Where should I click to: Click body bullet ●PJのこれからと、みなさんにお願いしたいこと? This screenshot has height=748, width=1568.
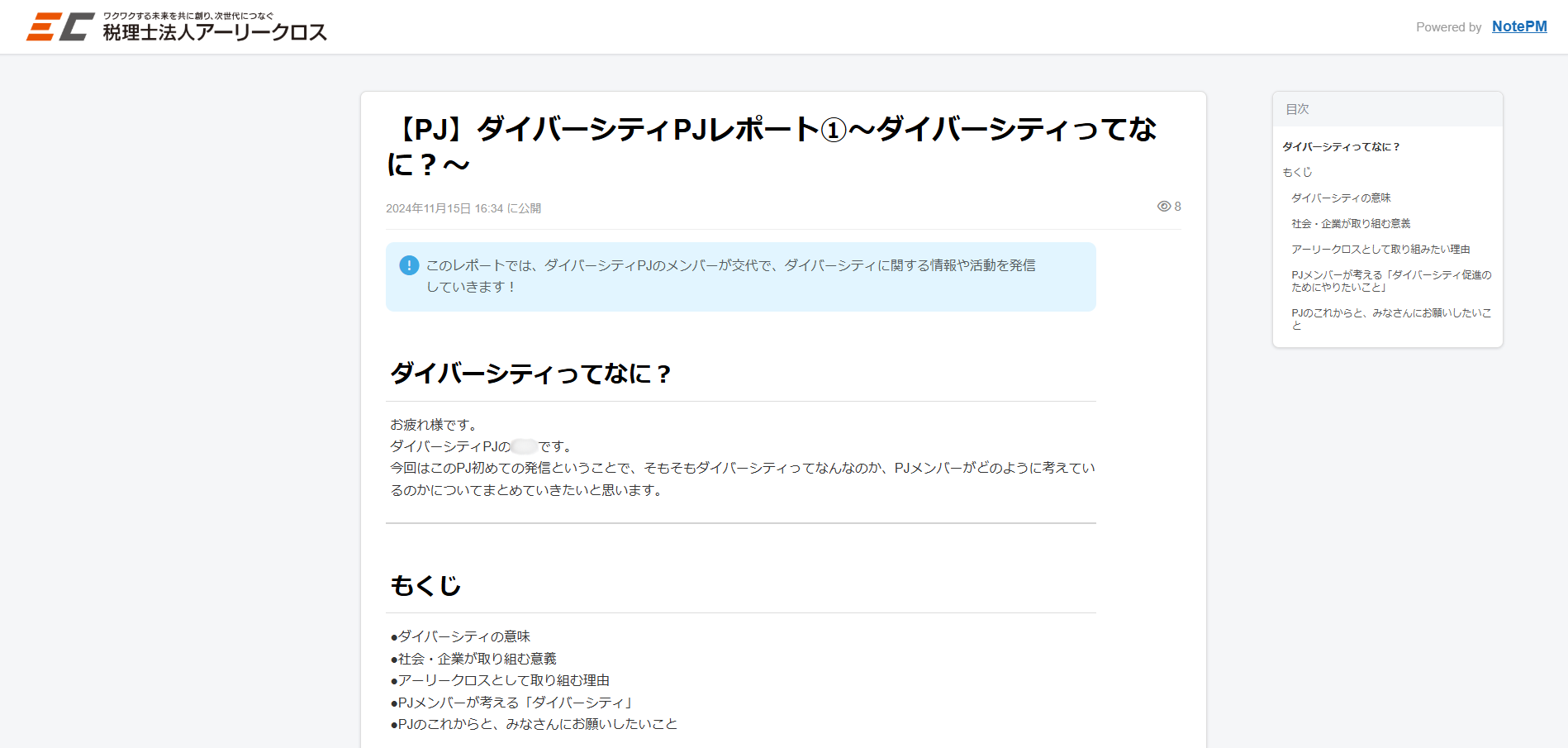tap(534, 724)
